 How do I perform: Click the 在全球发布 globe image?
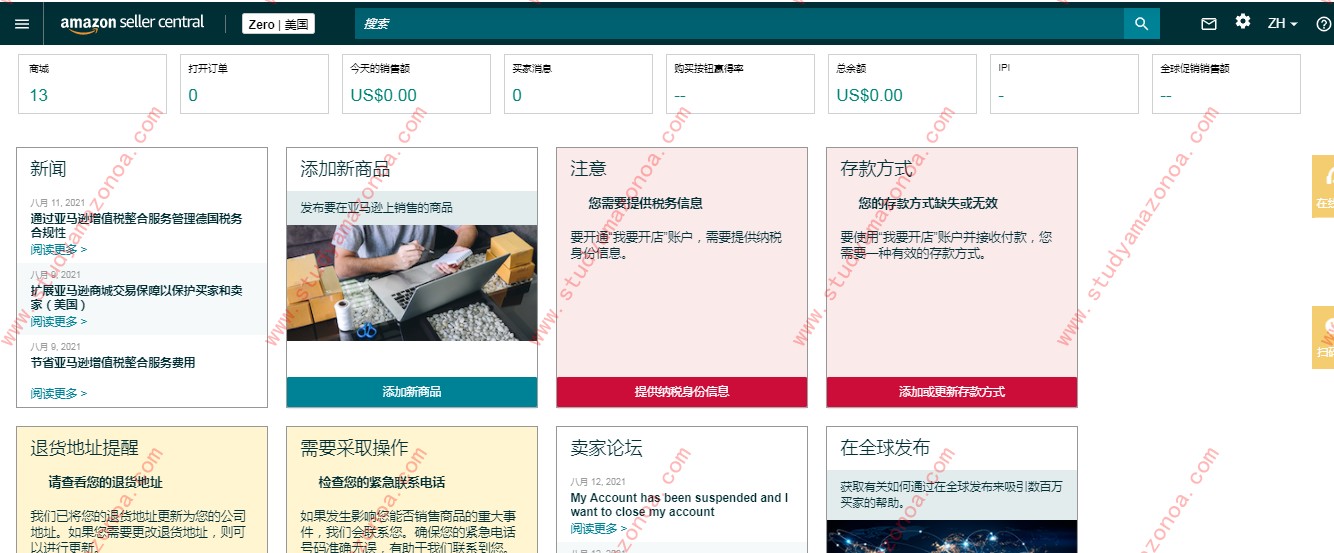952,536
